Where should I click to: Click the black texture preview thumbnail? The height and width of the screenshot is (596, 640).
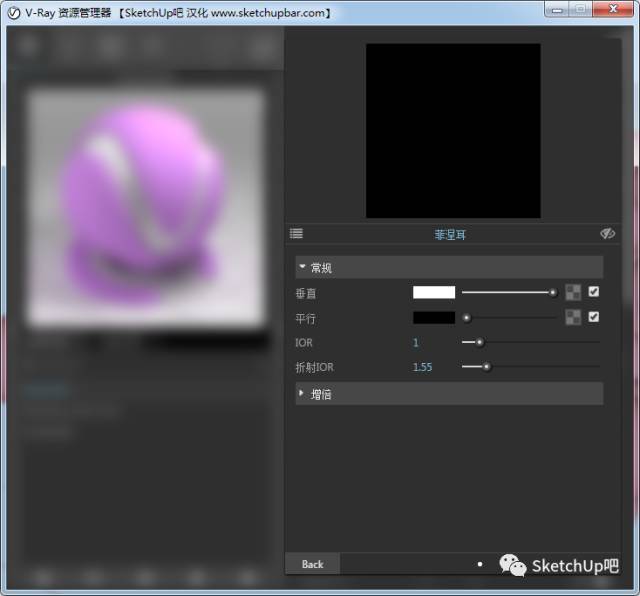point(453,131)
